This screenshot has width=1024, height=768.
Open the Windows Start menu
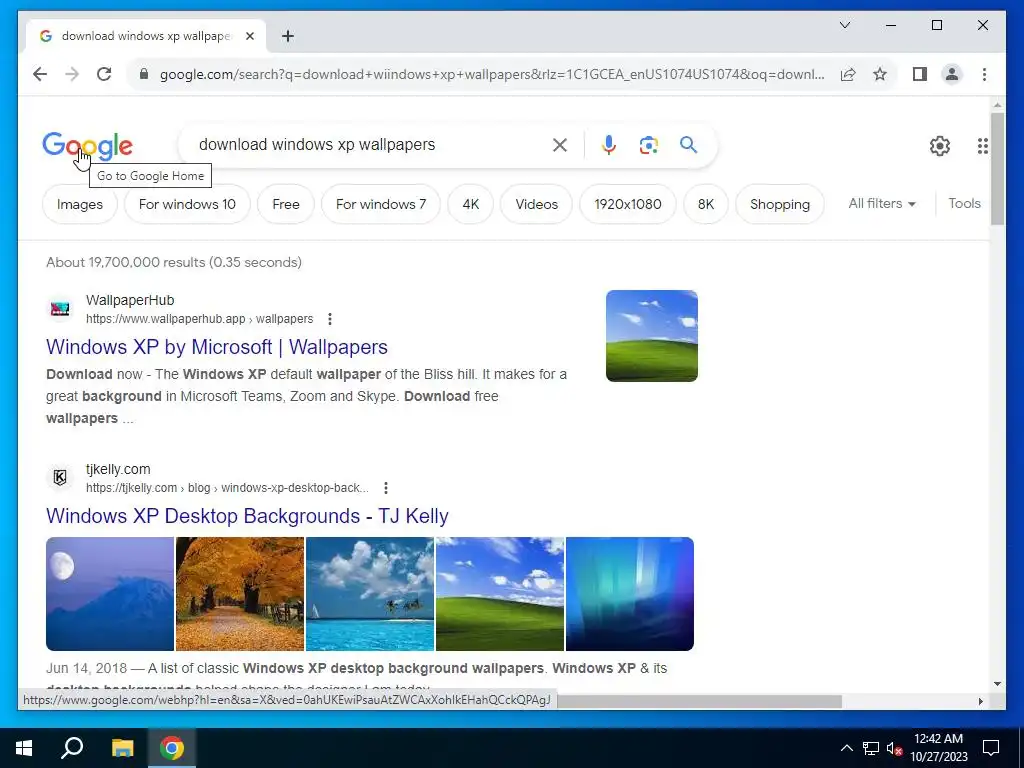click(24, 748)
